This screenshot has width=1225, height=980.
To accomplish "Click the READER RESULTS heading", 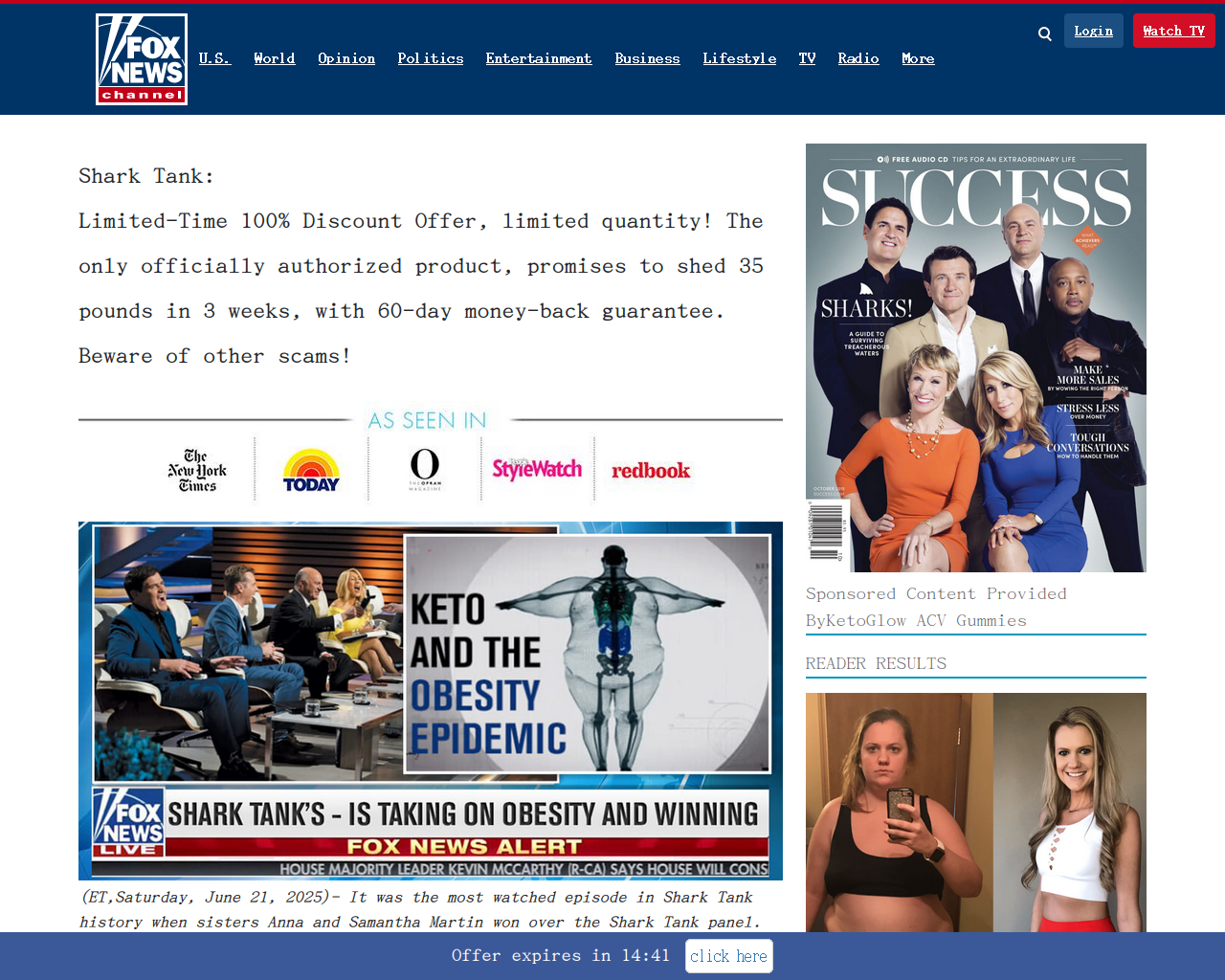I will (x=876, y=663).
